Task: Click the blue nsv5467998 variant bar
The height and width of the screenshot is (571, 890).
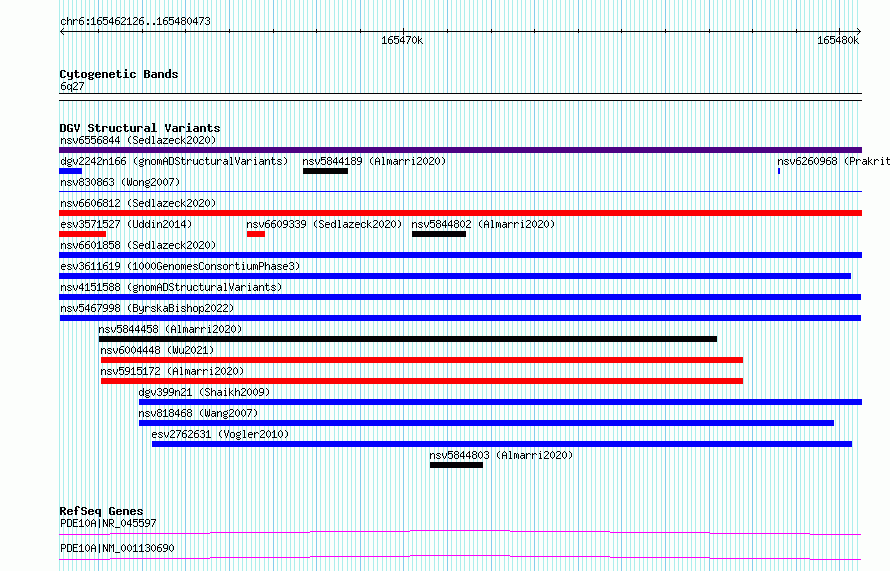Action: point(460,318)
